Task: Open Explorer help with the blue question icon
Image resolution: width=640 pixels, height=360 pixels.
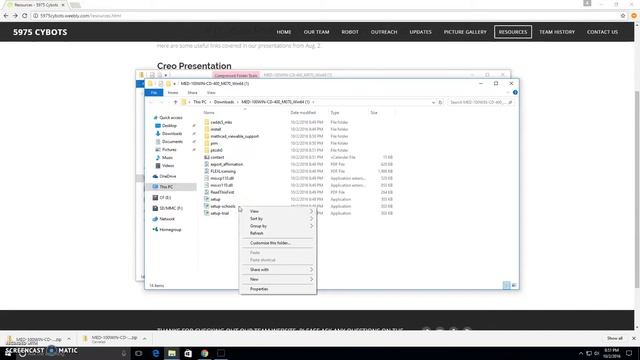Action: pyautogui.click(x=515, y=93)
